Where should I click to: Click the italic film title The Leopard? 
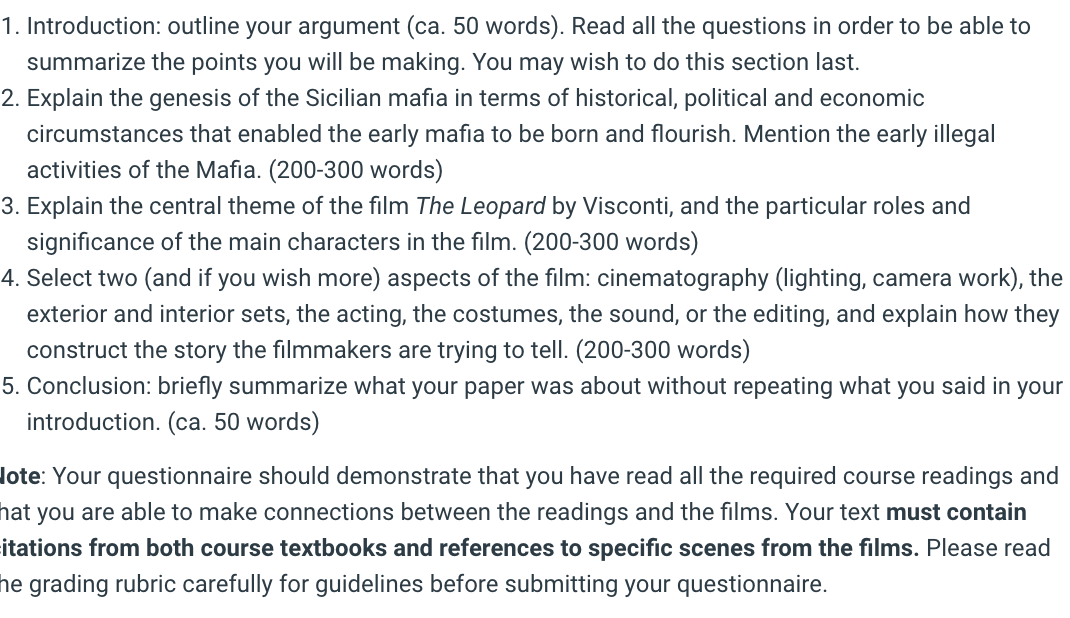point(480,206)
